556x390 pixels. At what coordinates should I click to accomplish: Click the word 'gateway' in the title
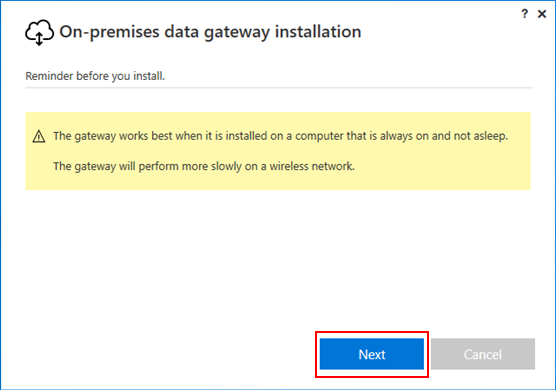(x=237, y=33)
